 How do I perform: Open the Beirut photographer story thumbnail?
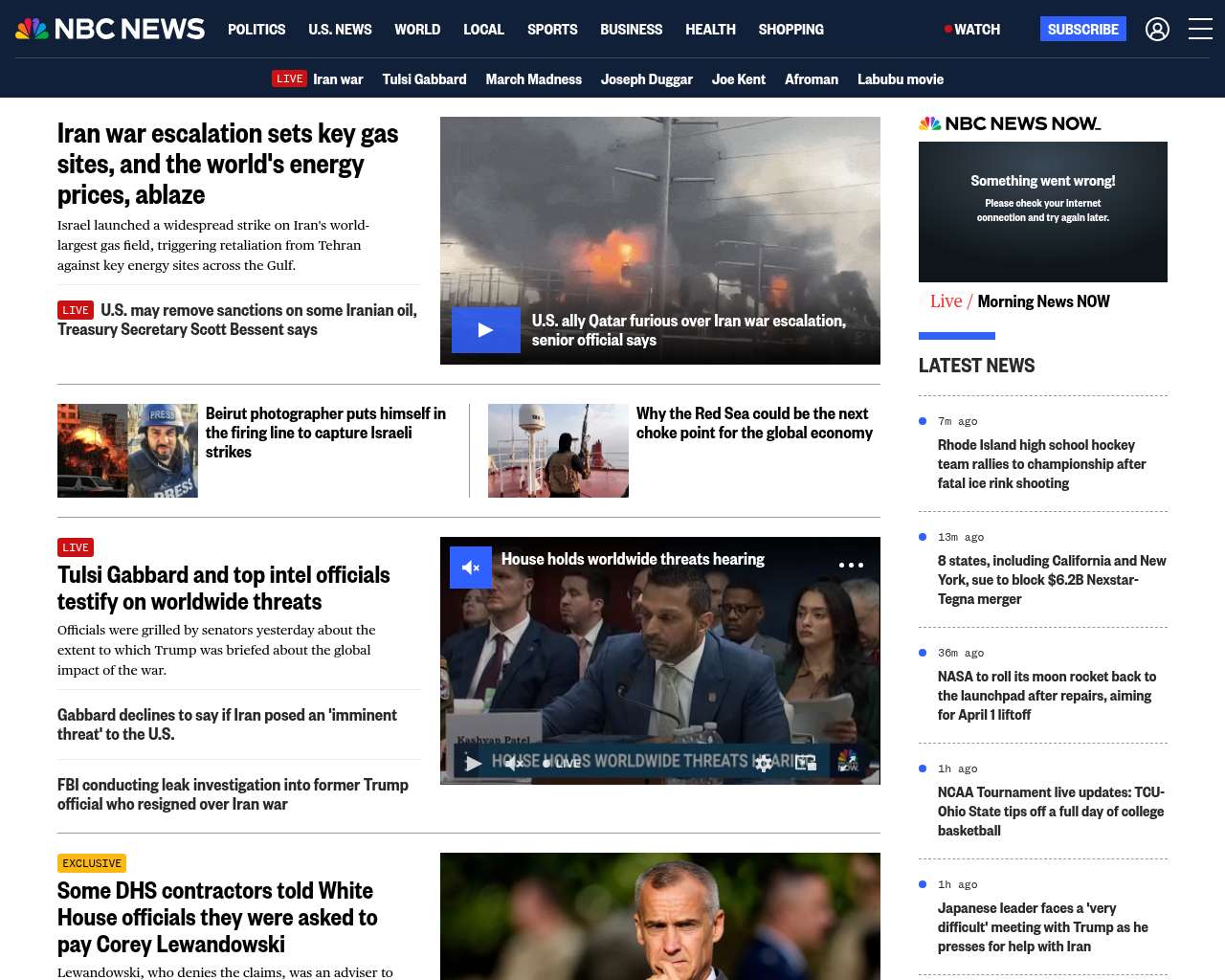pos(127,451)
